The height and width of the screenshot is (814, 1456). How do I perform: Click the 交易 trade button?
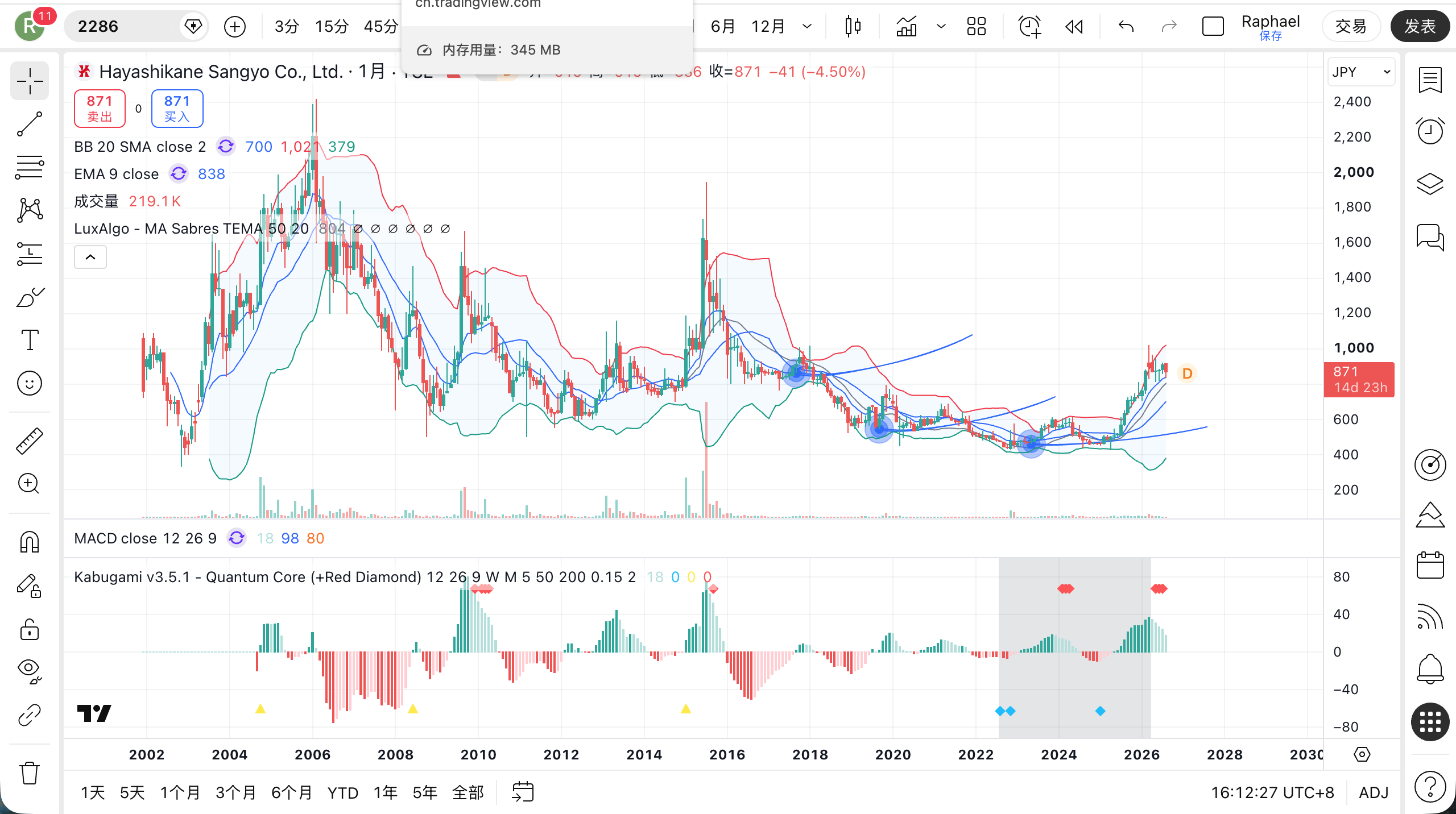[1351, 26]
